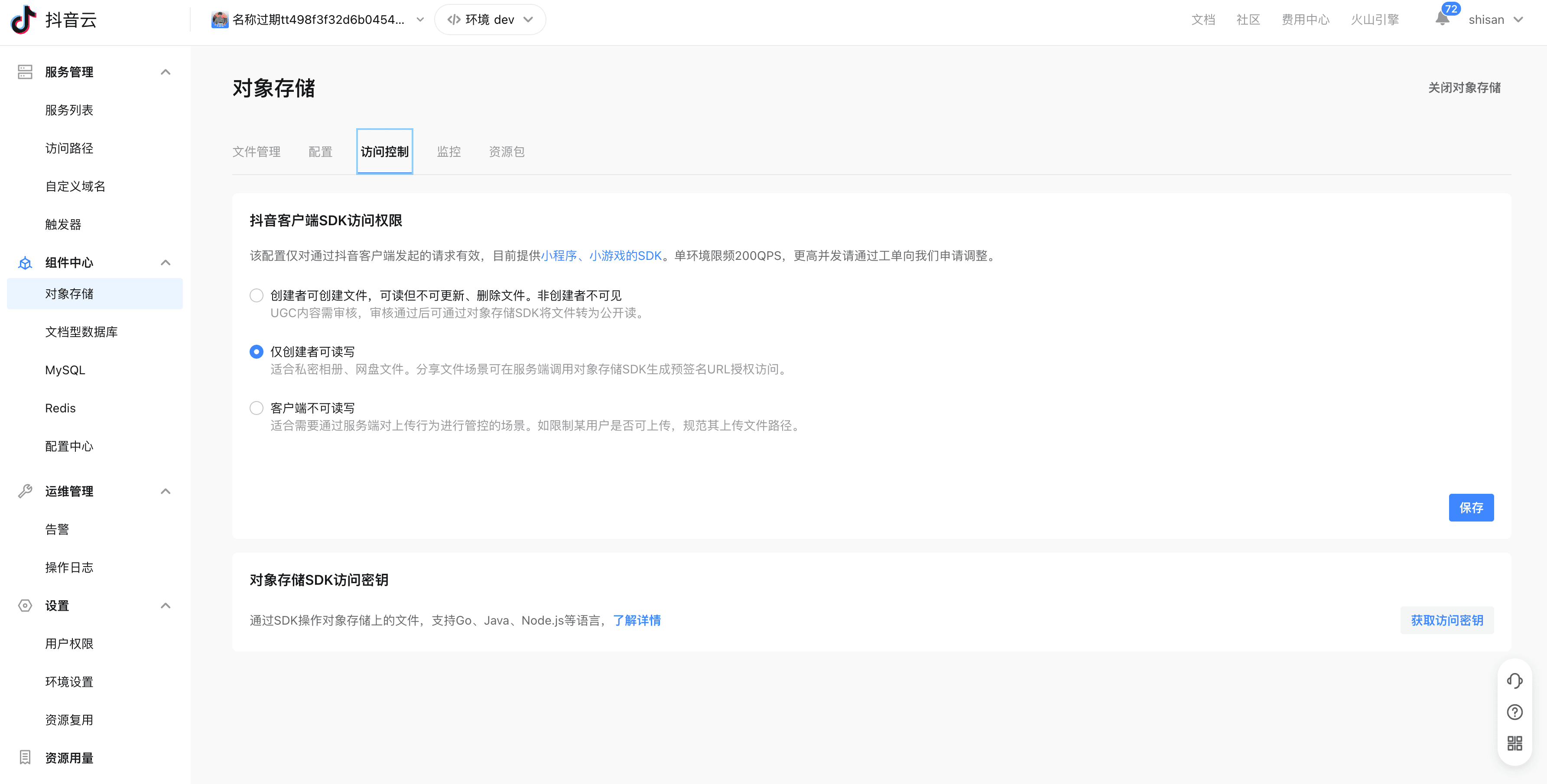The height and width of the screenshot is (784, 1547).
Task: Open the 环境 dev dropdown
Action: [x=489, y=20]
